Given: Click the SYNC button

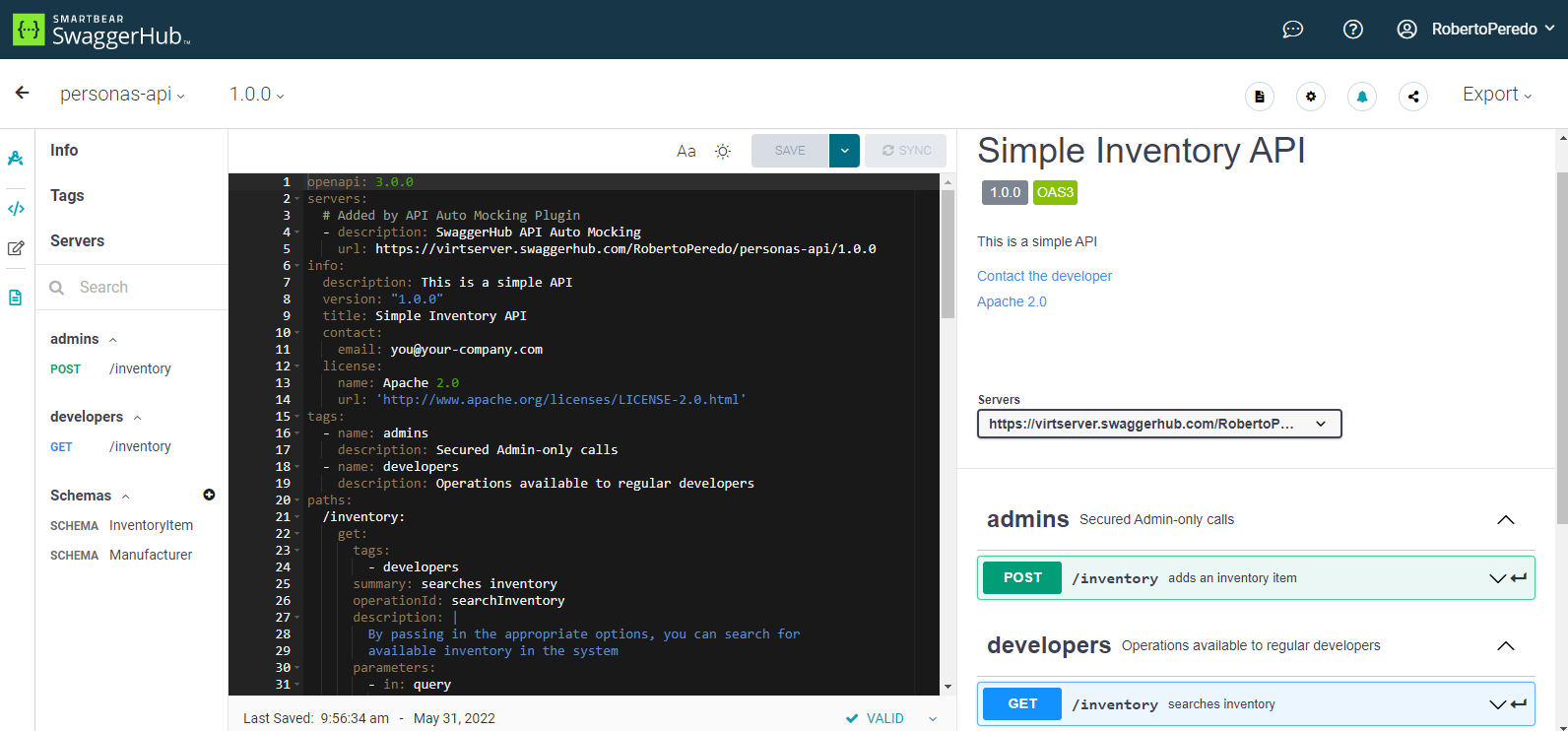Looking at the screenshot, I should tap(906, 151).
